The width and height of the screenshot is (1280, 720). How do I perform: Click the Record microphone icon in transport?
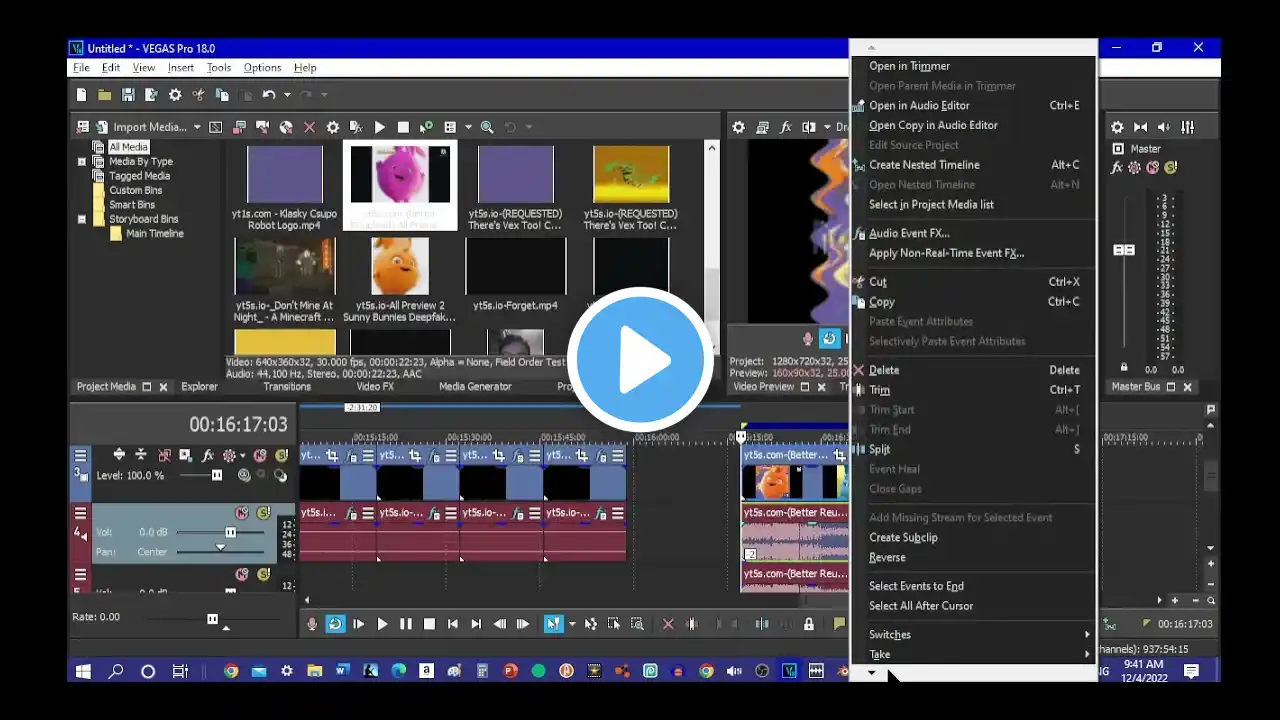pos(312,624)
